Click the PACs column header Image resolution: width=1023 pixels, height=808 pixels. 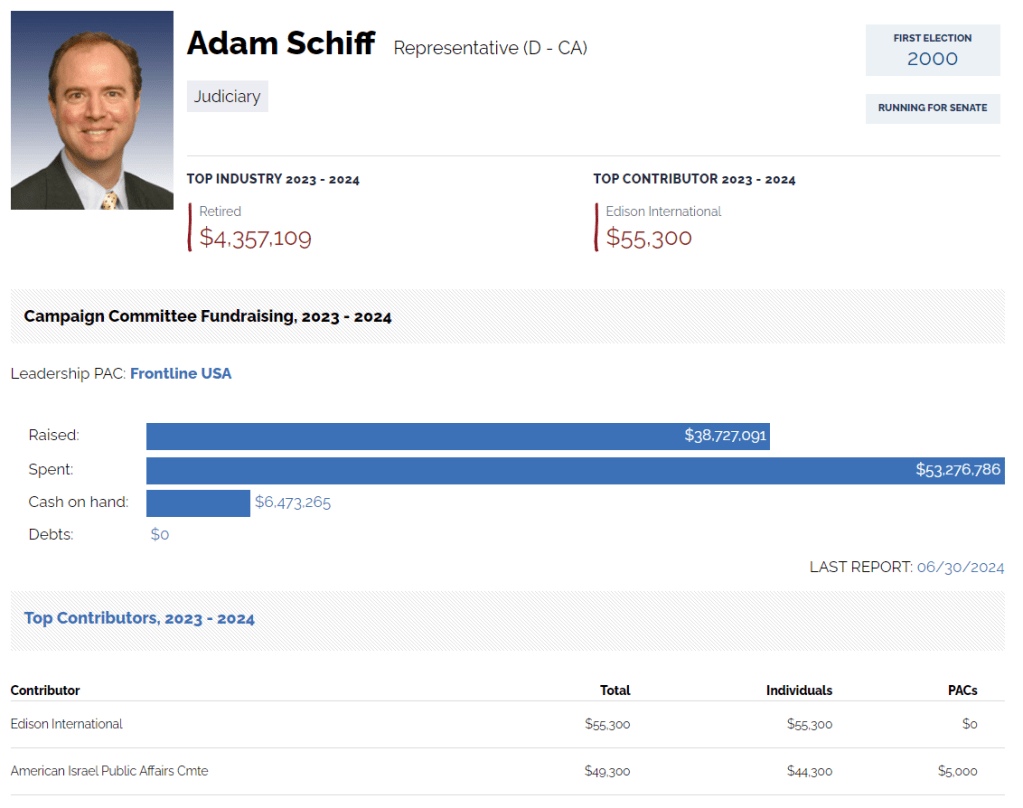tap(962, 690)
